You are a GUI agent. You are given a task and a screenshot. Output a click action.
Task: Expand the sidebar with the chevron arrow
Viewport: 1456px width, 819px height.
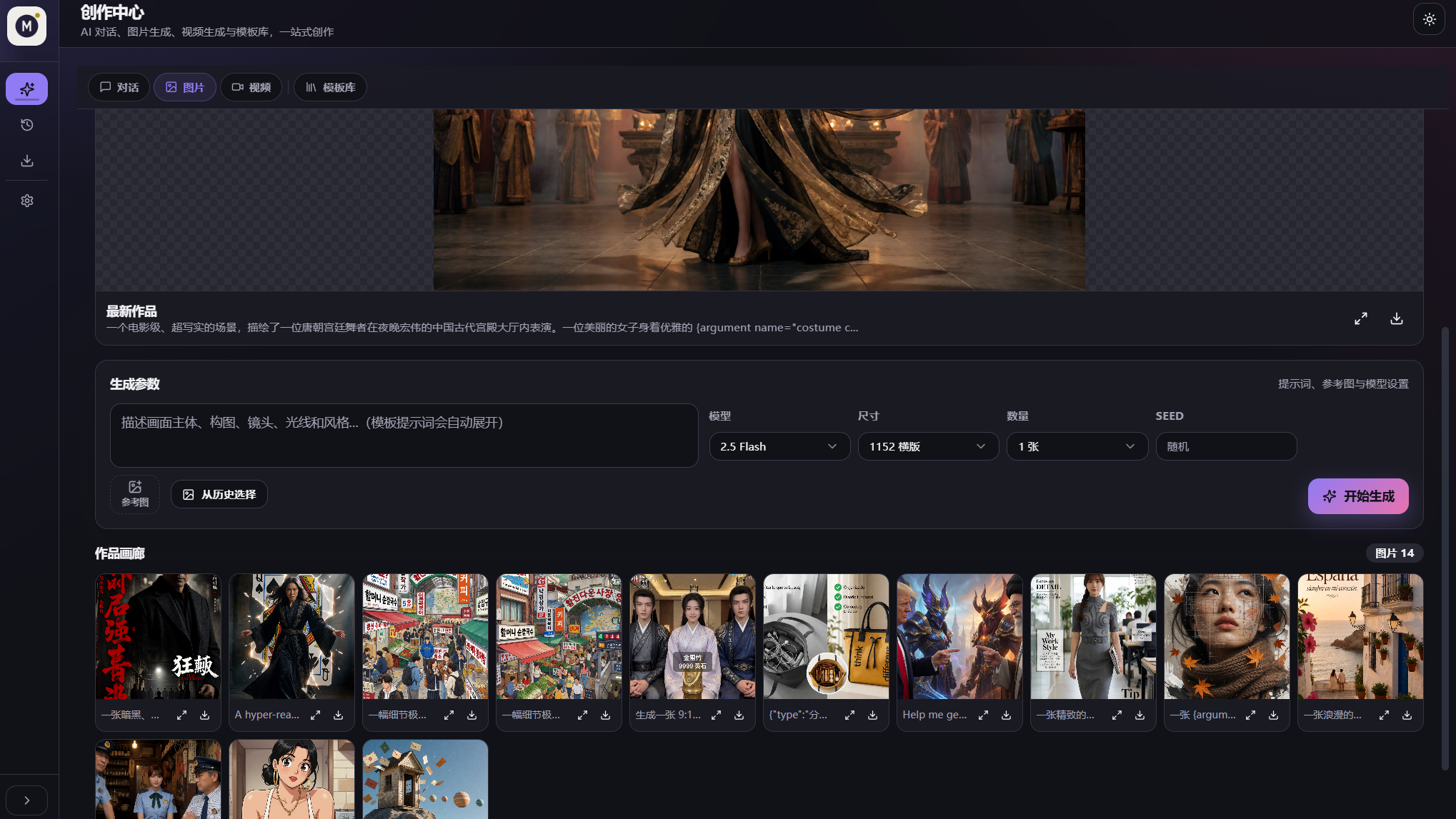[x=27, y=800]
